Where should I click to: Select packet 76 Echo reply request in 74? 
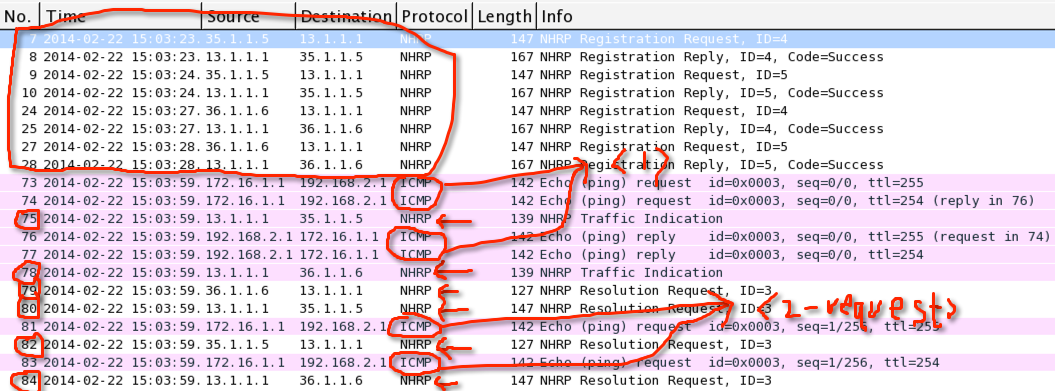click(x=528, y=237)
